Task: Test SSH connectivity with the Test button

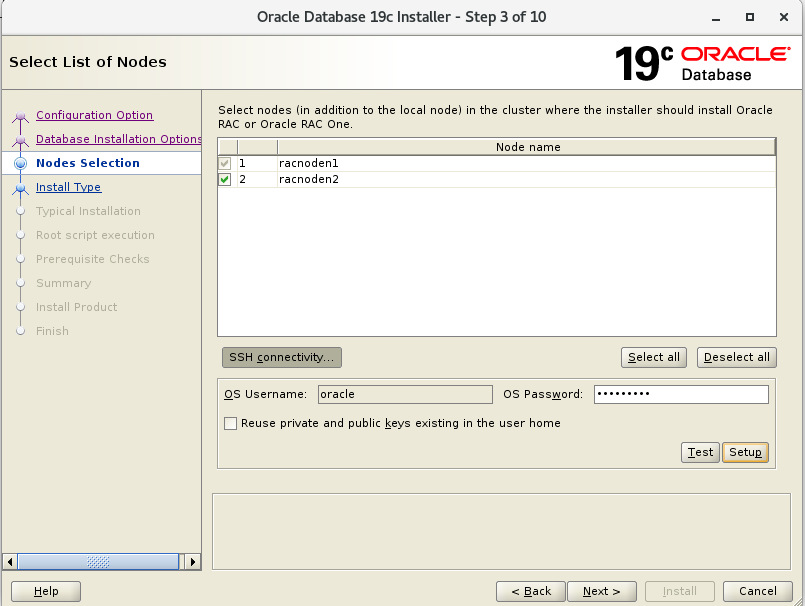Action: click(x=700, y=452)
